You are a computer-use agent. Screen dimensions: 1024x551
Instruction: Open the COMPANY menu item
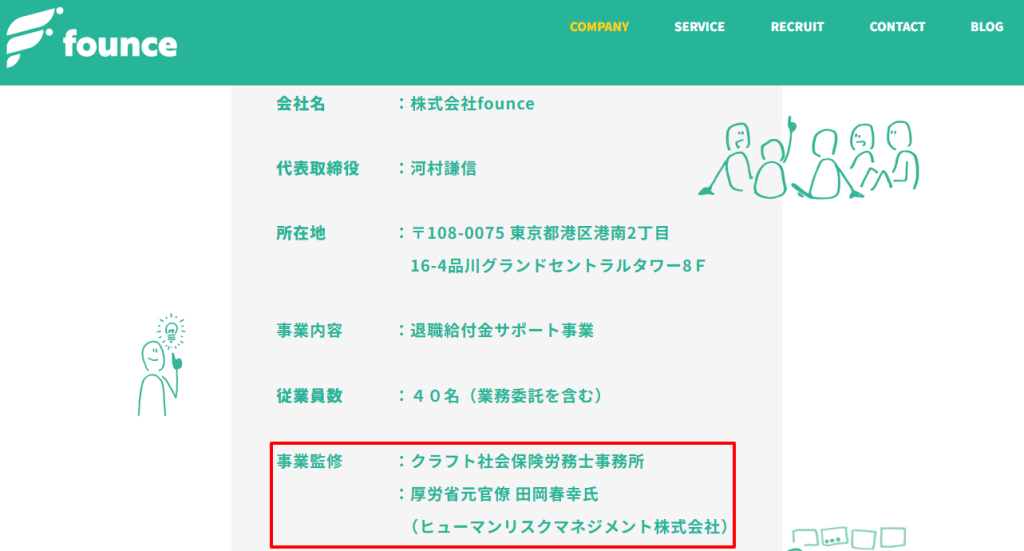point(599,27)
